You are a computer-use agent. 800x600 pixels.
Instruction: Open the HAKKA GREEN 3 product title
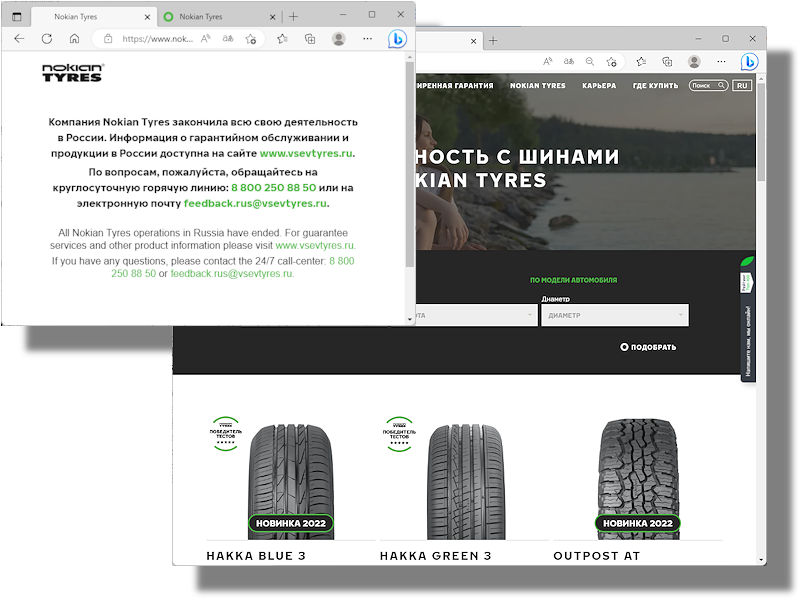[x=435, y=556]
